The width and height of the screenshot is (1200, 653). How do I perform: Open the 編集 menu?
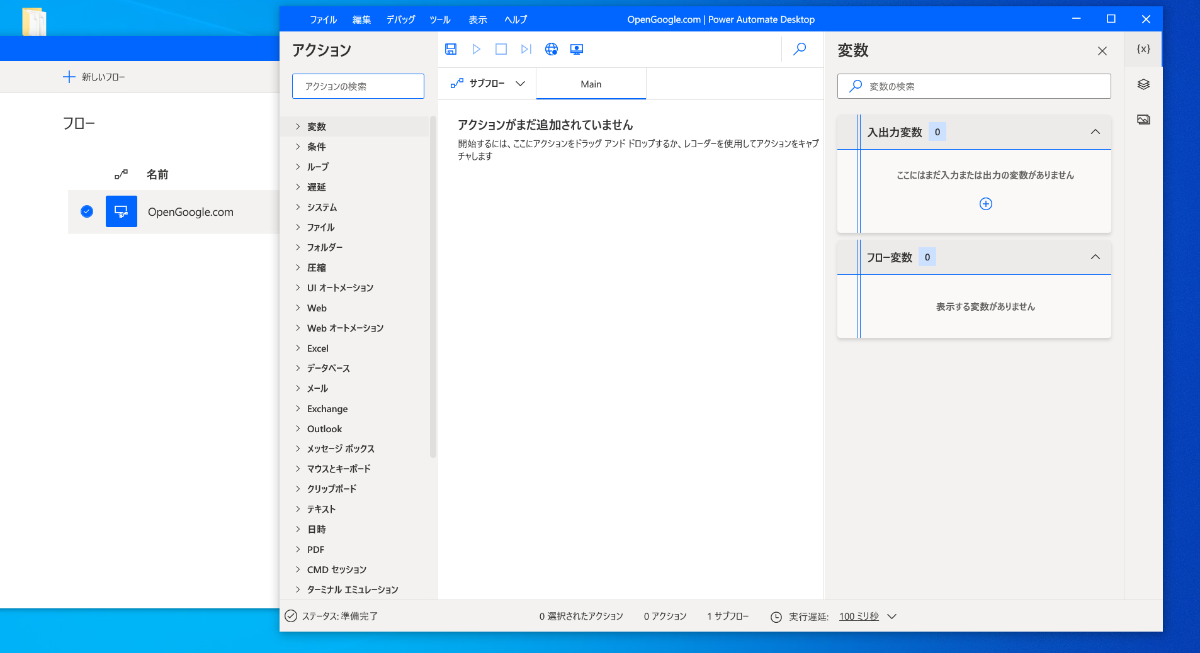tap(362, 19)
